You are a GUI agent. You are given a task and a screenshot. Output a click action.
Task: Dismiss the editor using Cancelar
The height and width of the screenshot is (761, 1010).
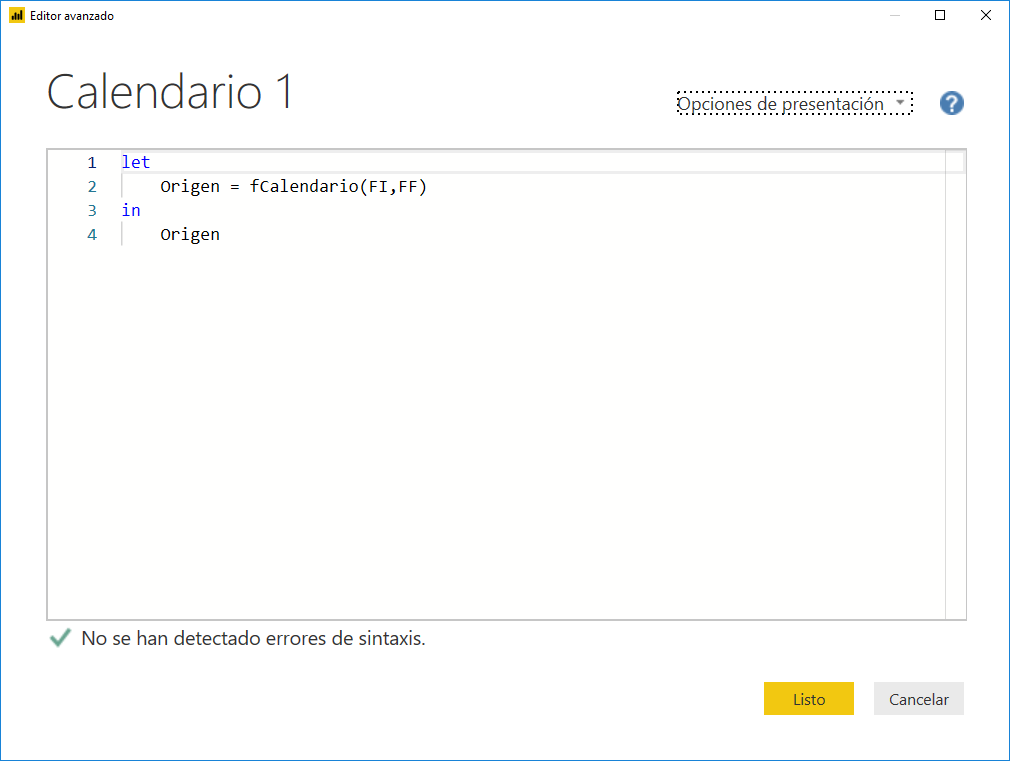pyautogui.click(x=918, y=698)
